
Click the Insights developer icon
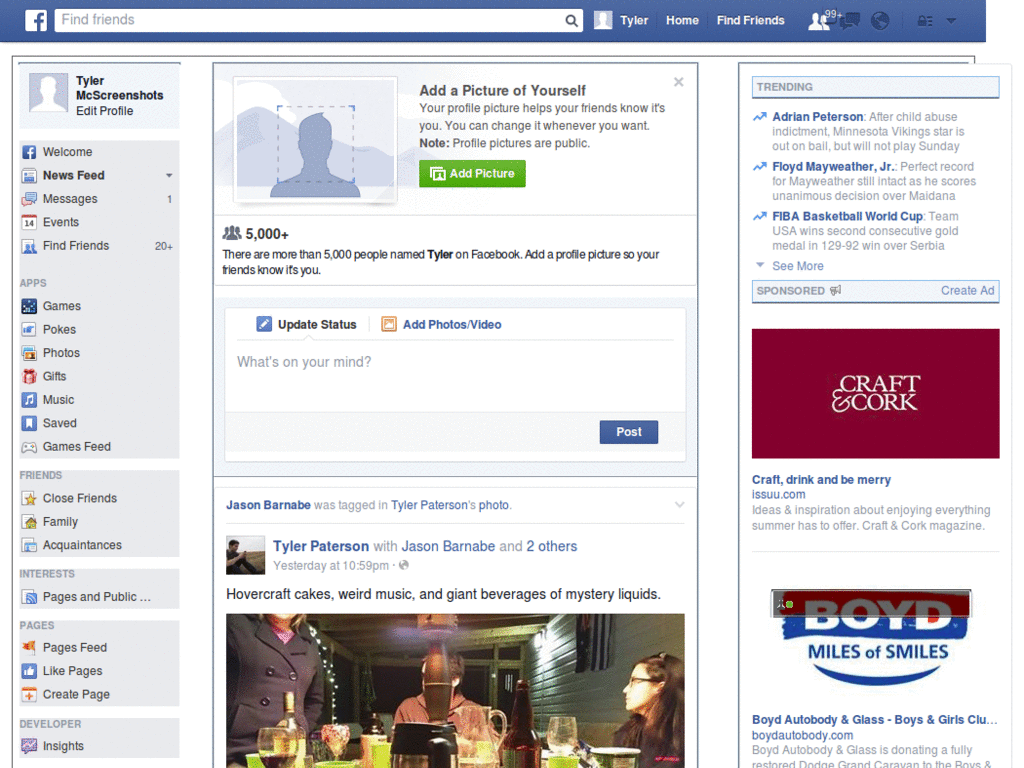click(29, 746)
